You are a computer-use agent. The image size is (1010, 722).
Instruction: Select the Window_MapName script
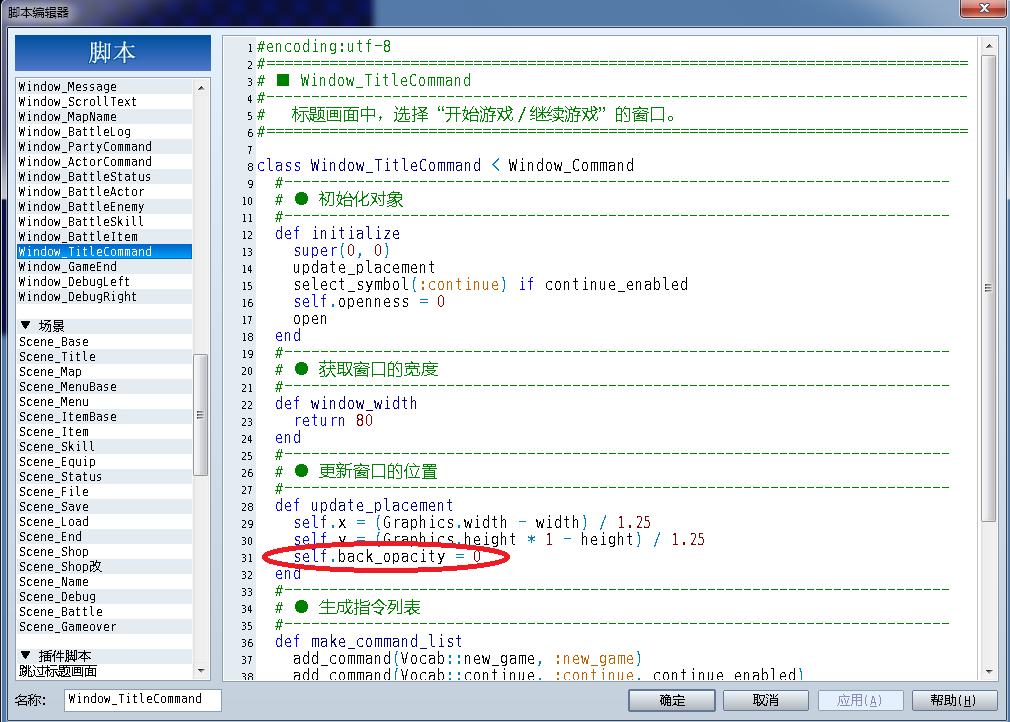click(x=104, y=117)
